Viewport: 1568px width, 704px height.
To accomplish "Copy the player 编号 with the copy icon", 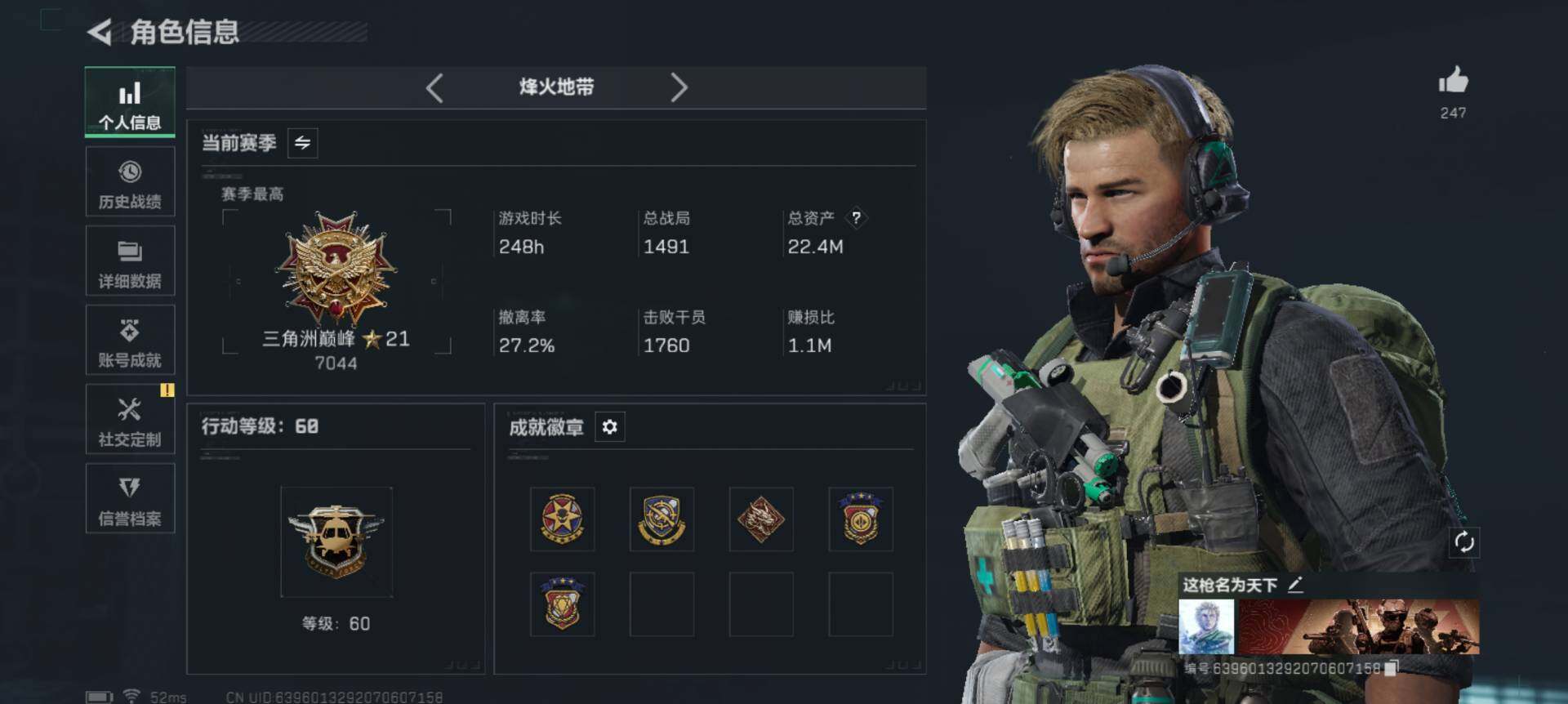I will tap(1391, 668).
